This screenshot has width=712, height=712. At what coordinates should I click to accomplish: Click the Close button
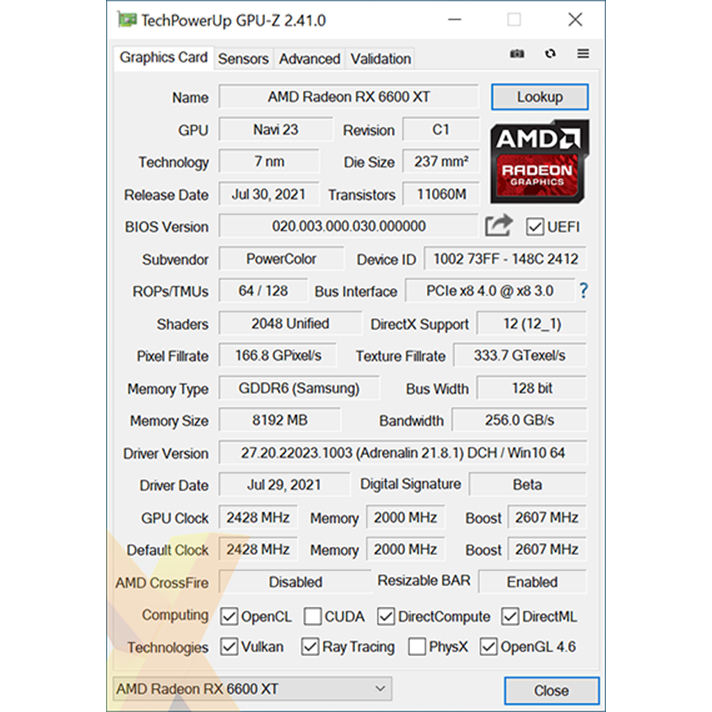click(551, 690)
